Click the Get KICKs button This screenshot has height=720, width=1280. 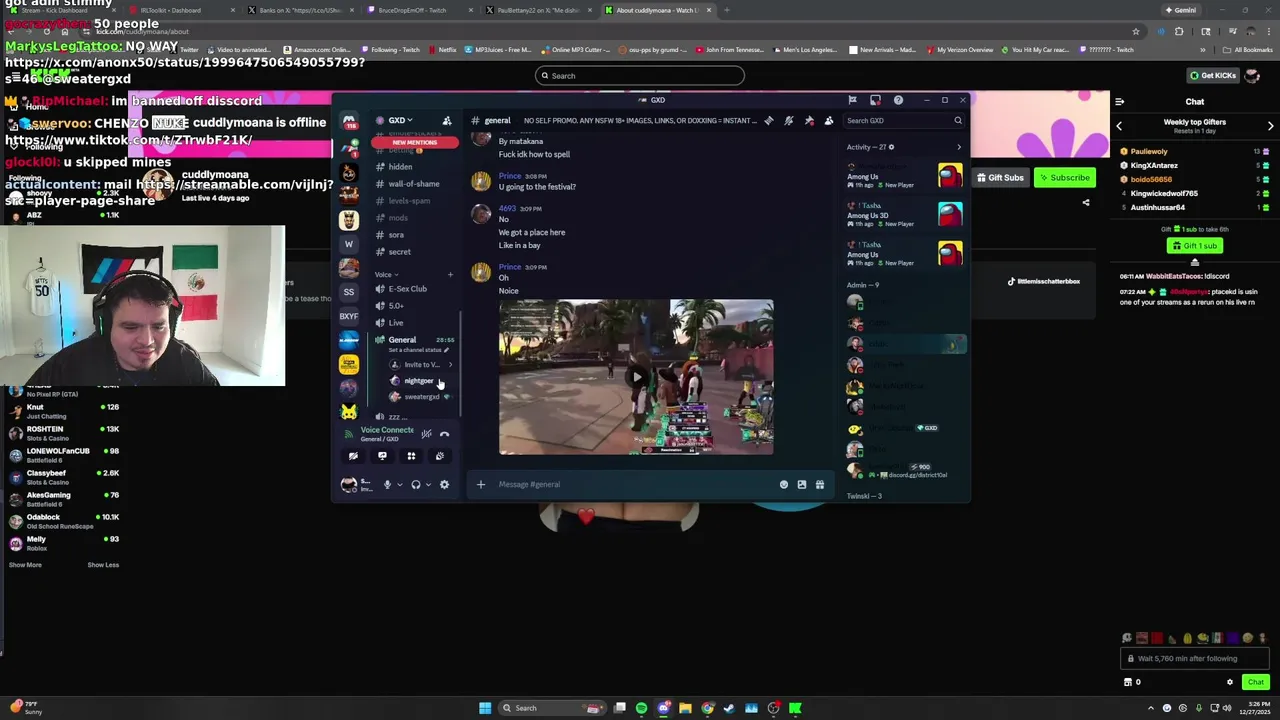tap(1212, 76)
